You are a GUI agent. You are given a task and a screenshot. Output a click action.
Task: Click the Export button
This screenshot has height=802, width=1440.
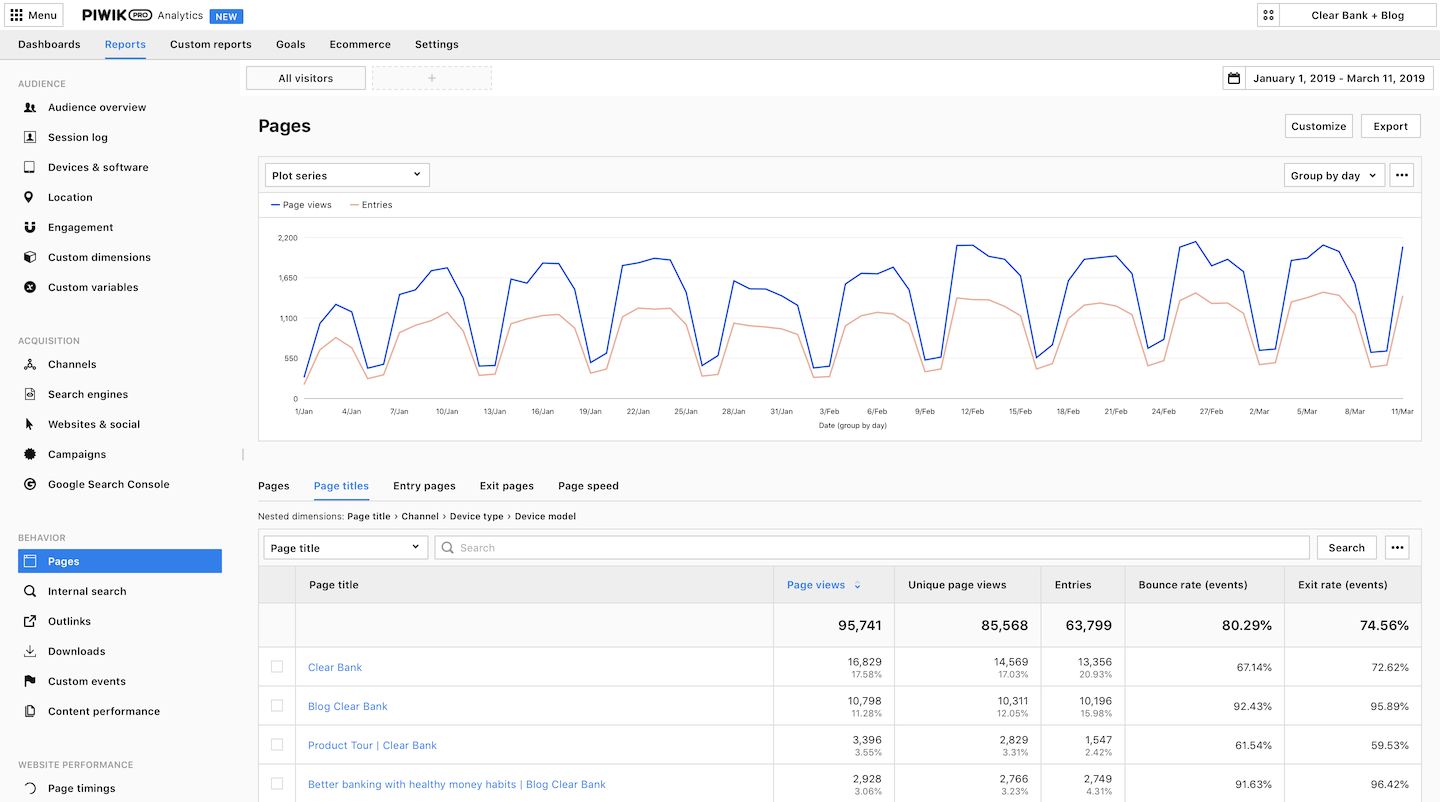point(1391,126)
